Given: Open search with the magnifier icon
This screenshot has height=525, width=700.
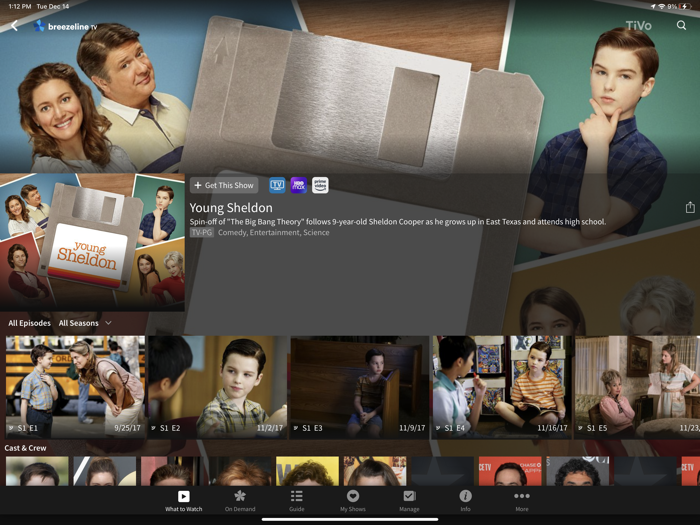Looking at the screenshot, I should 681,25.
